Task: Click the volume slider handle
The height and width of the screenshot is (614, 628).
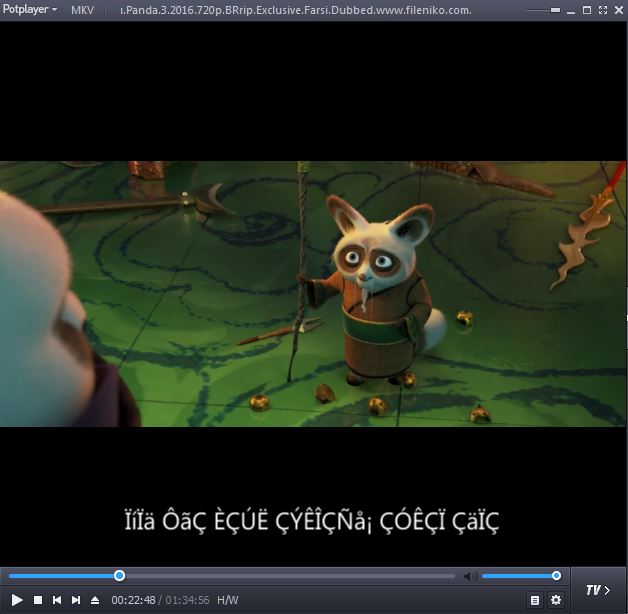Action: click(556, 576)
